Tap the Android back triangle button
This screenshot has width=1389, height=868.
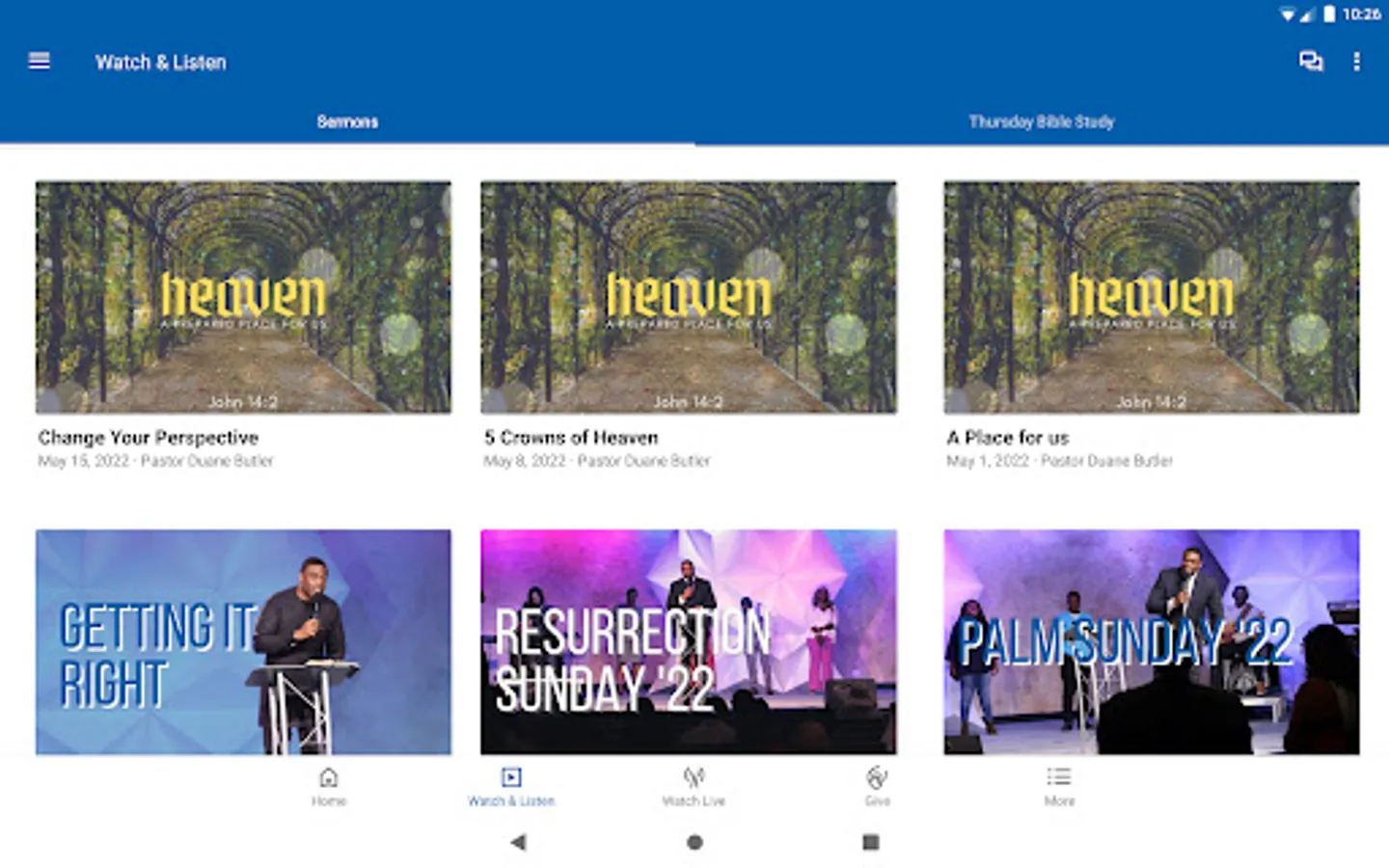coord(519,842)
